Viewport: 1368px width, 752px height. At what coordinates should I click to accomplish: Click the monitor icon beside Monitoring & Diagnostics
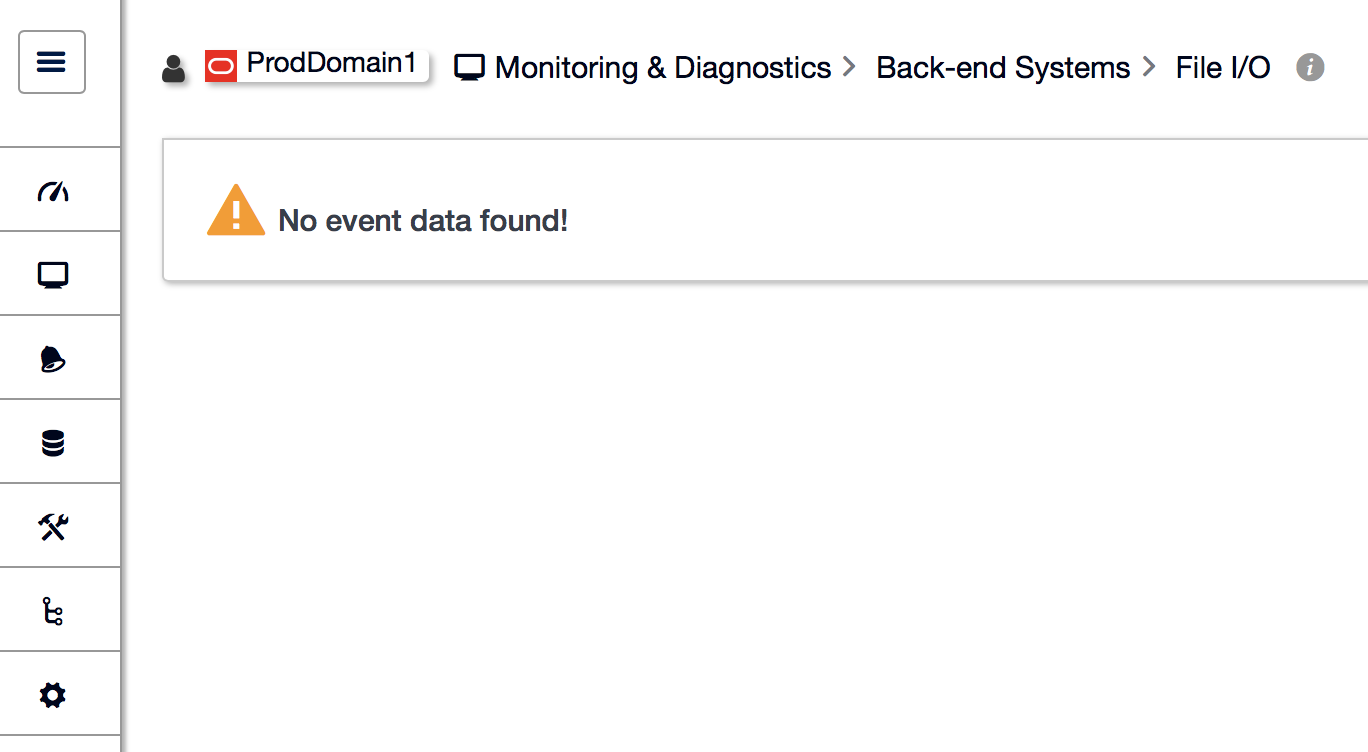pyautogui.click(x=469, y=68)
